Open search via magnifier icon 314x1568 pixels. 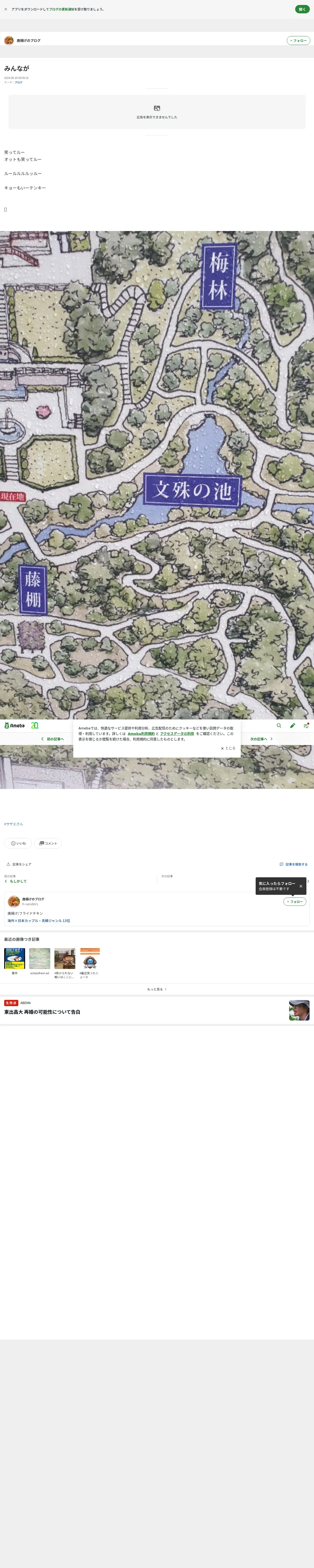tap(279, 725)
